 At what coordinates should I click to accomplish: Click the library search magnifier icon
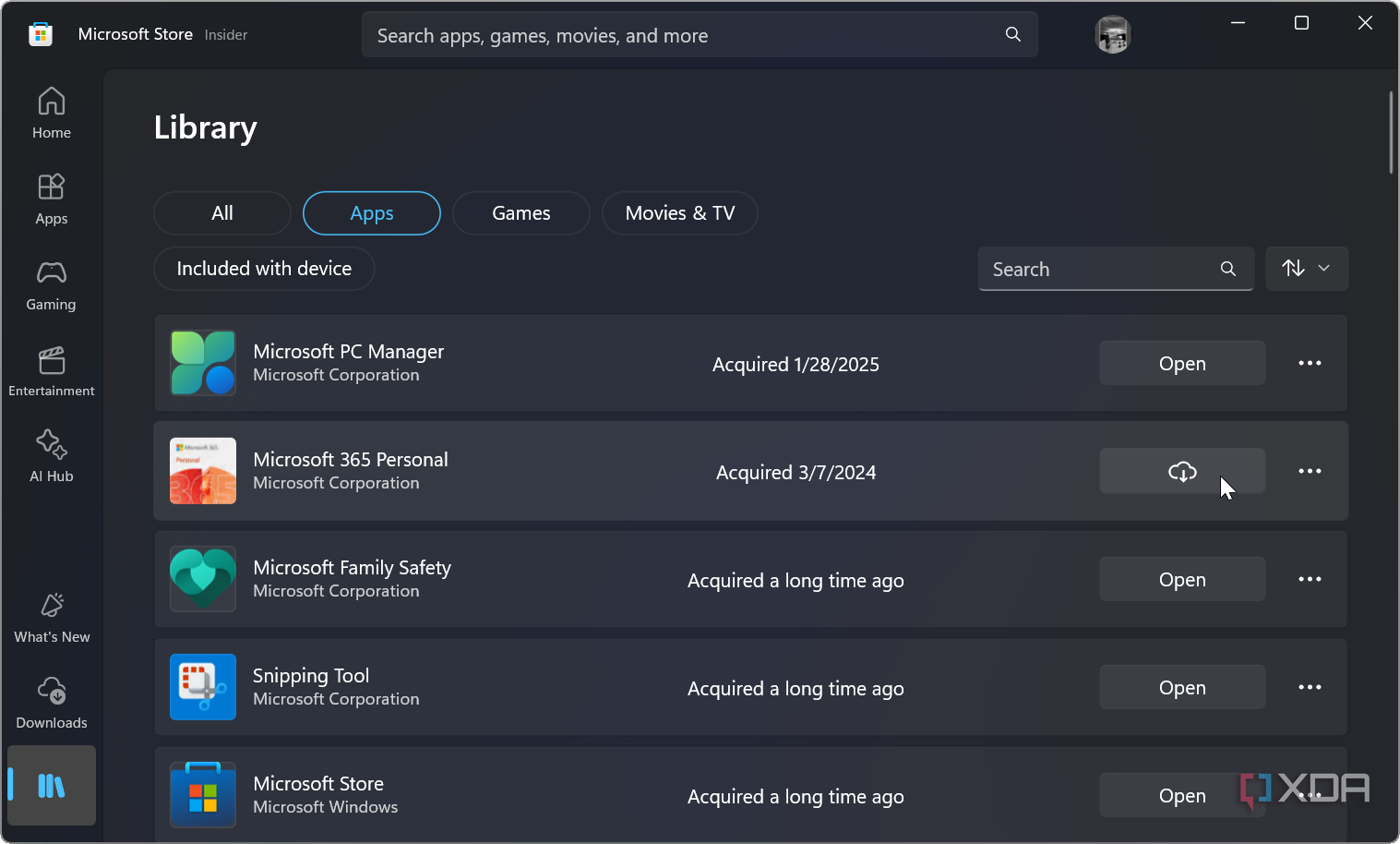[x=1228, y=269]
